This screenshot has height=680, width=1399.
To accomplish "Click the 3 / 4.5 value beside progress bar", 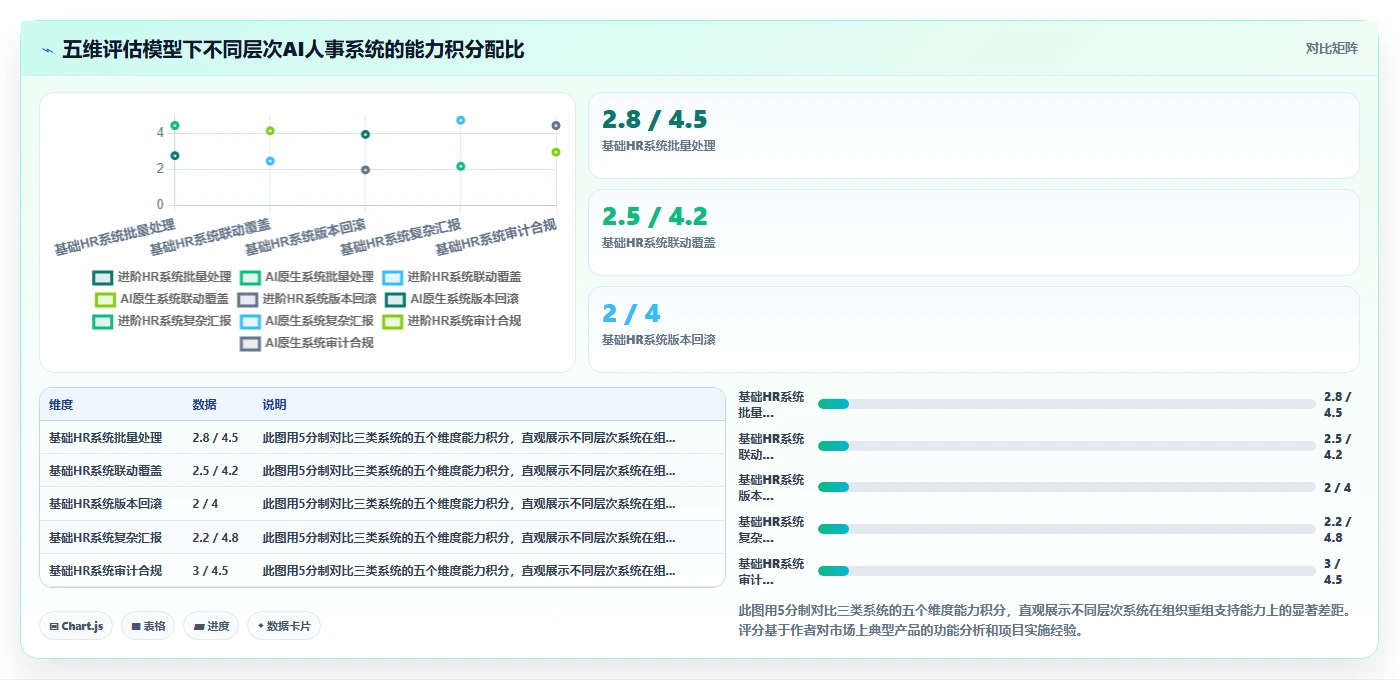I will (1333, 571).
